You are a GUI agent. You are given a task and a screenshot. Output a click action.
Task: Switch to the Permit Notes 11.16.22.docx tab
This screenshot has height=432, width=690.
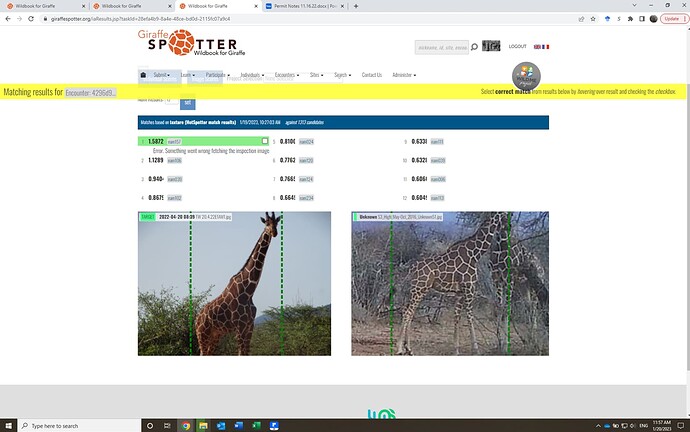[305, 6]
